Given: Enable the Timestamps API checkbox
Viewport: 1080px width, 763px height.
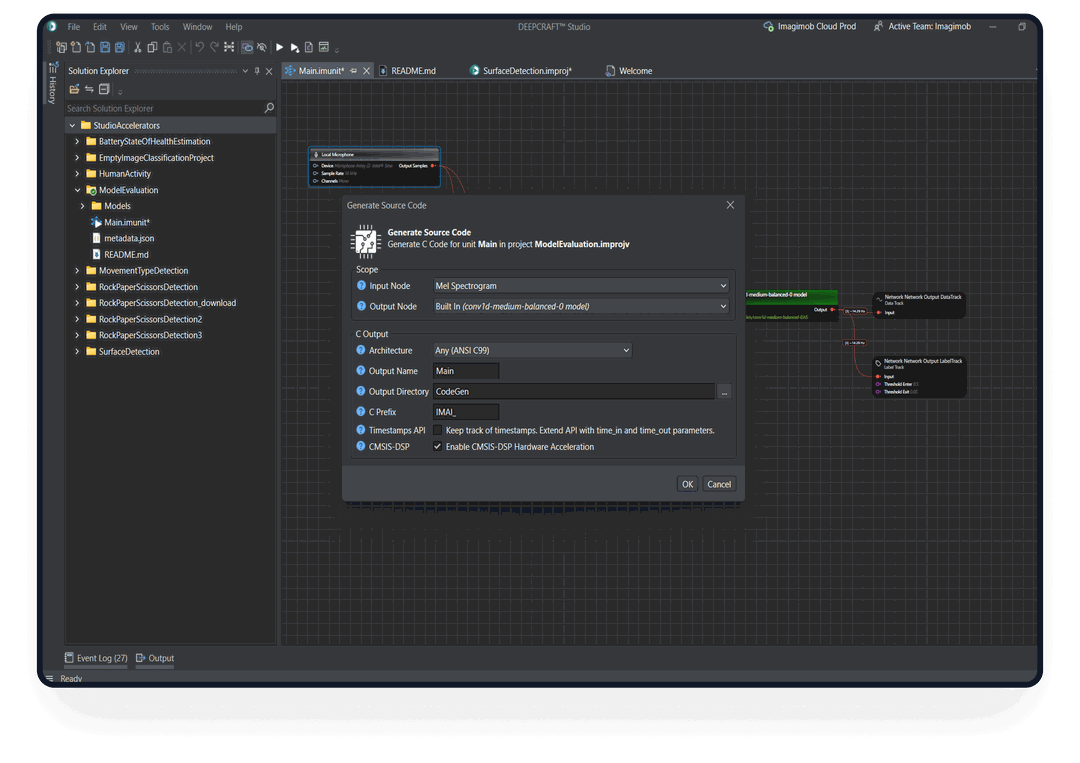Looking at the screenshot, I should pos(437,430).
